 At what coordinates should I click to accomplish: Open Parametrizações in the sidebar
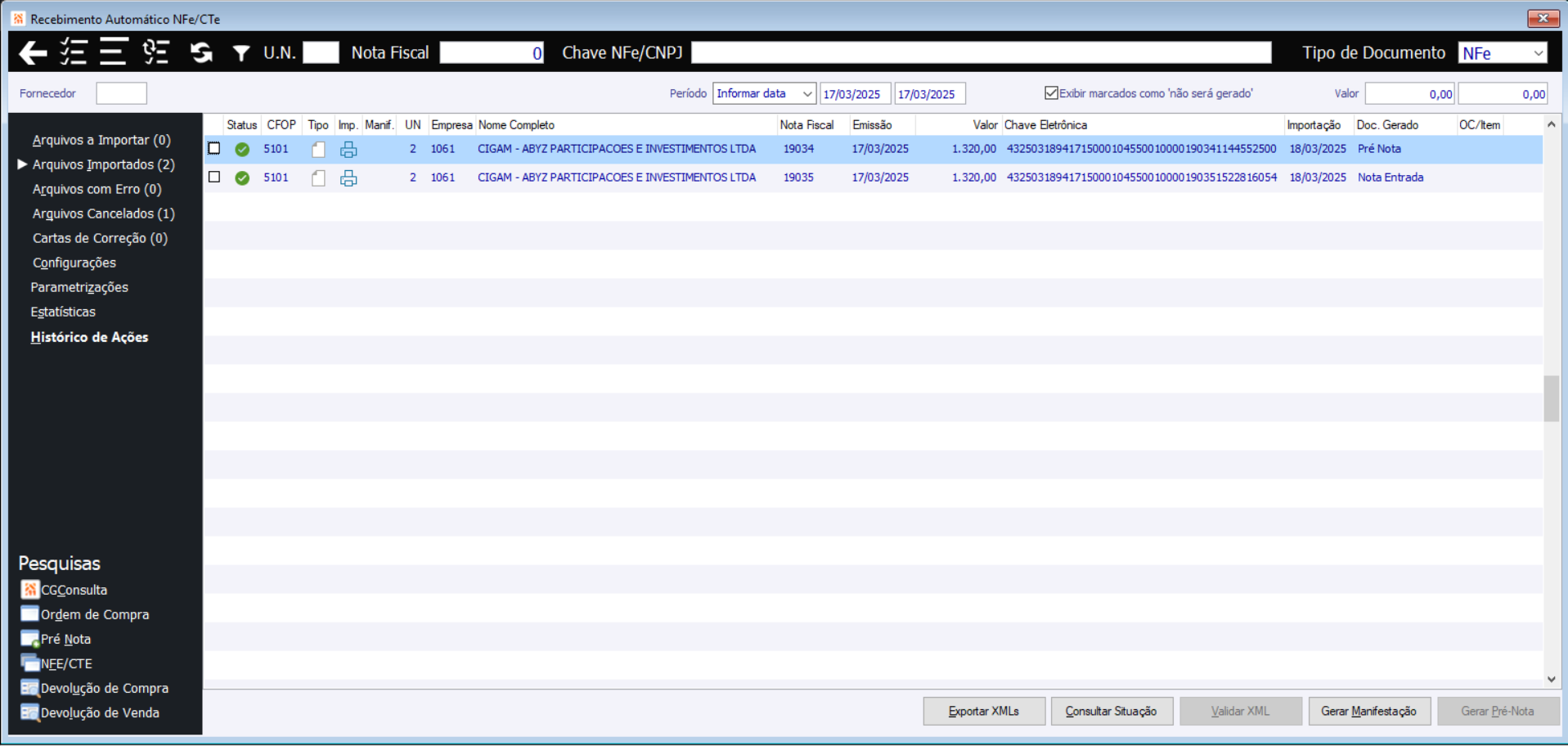pyautogui.click(x=79, y=287)
